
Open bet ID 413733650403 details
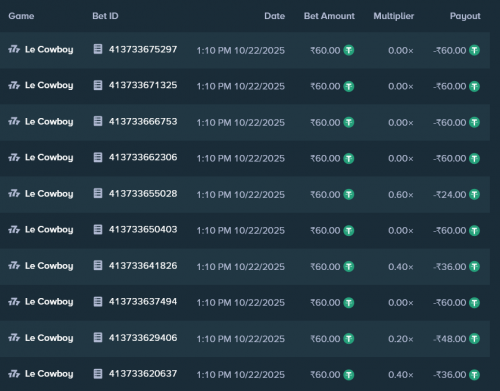143,229
